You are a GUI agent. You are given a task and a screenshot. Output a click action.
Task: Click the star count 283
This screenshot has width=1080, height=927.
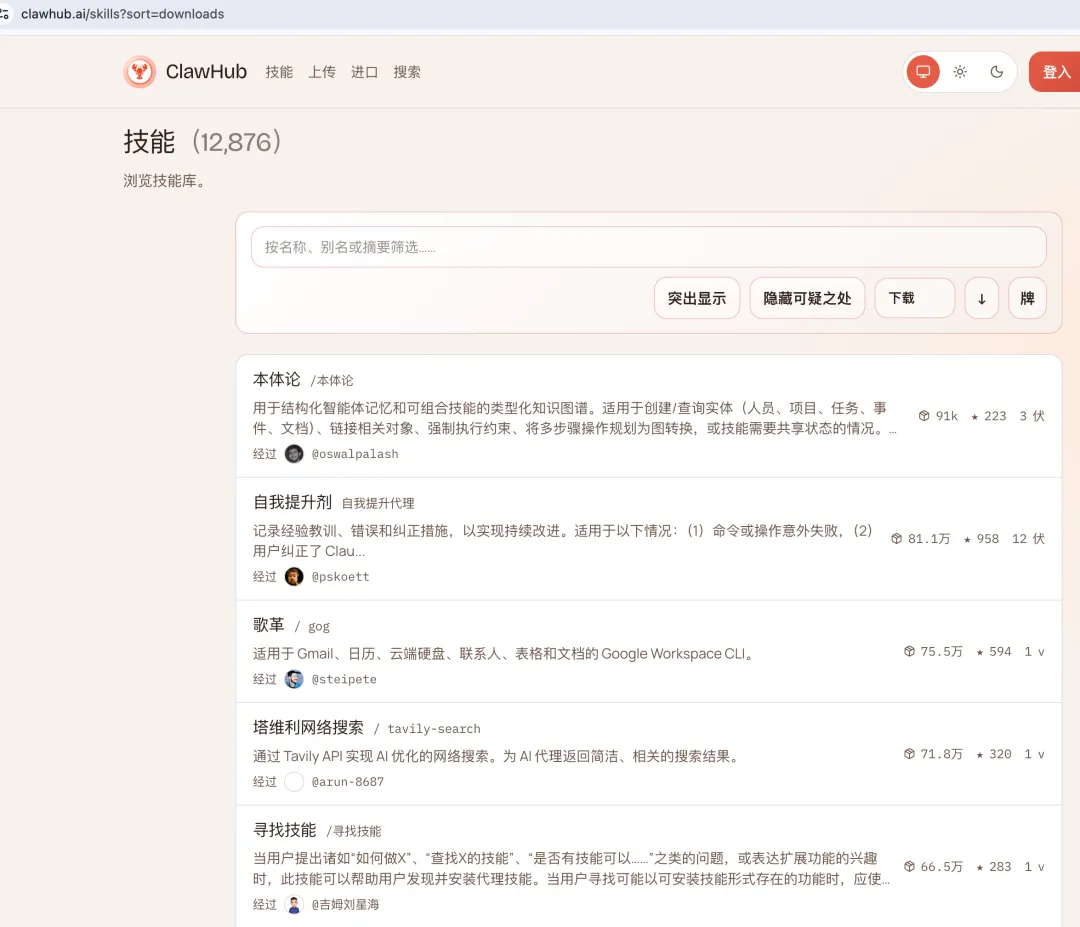point(1000,866)
